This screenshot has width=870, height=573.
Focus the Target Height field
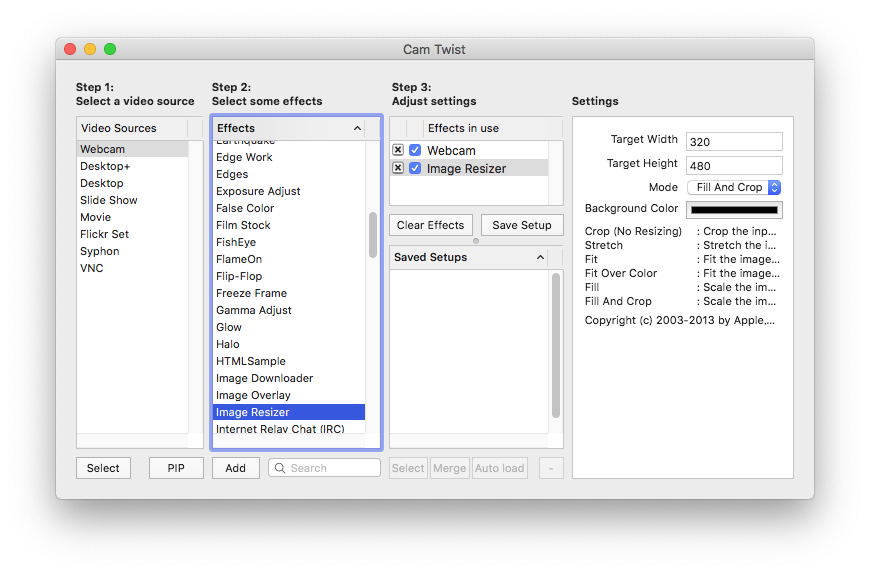[734, 165]
